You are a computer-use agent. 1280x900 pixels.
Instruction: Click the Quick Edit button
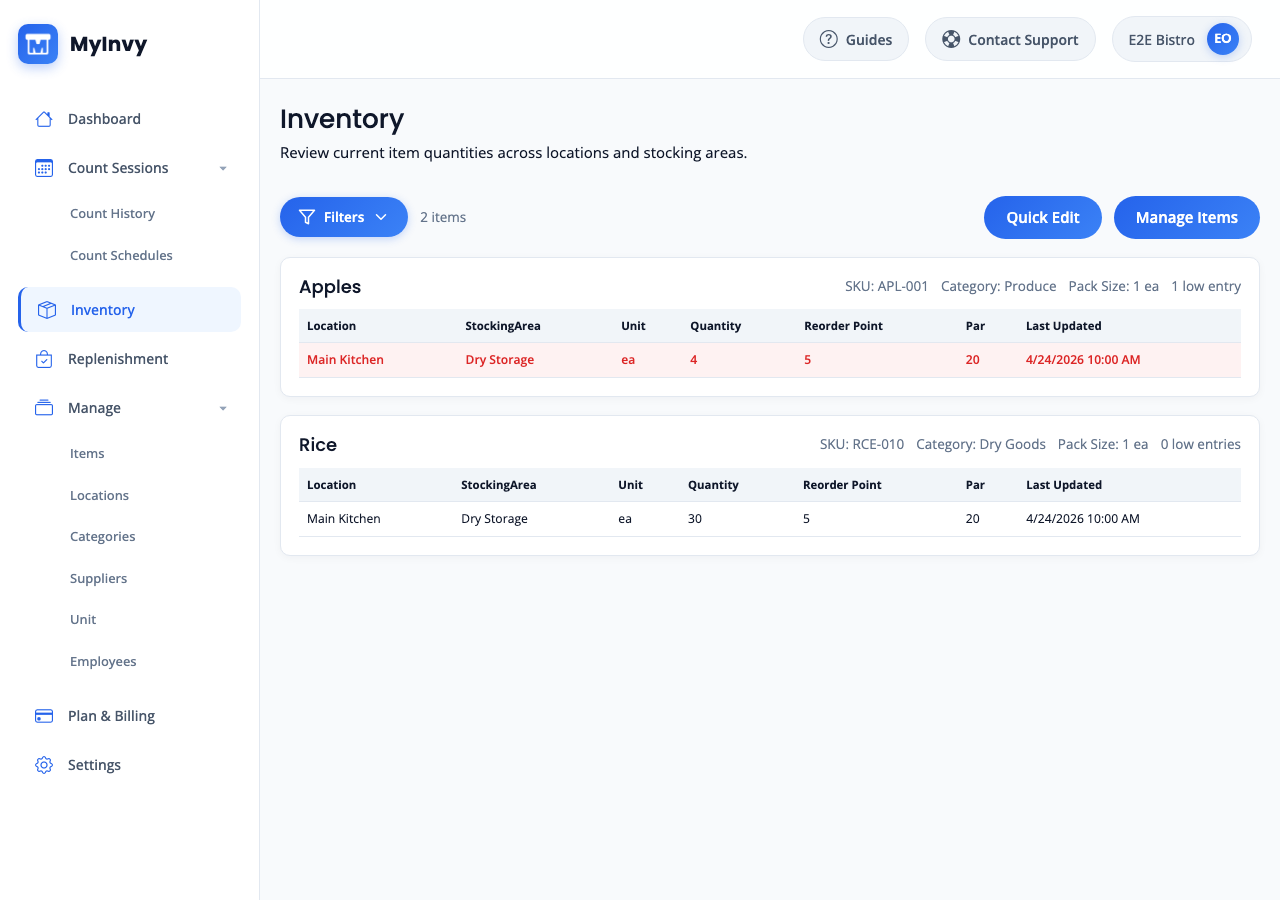click(1043, 217)
